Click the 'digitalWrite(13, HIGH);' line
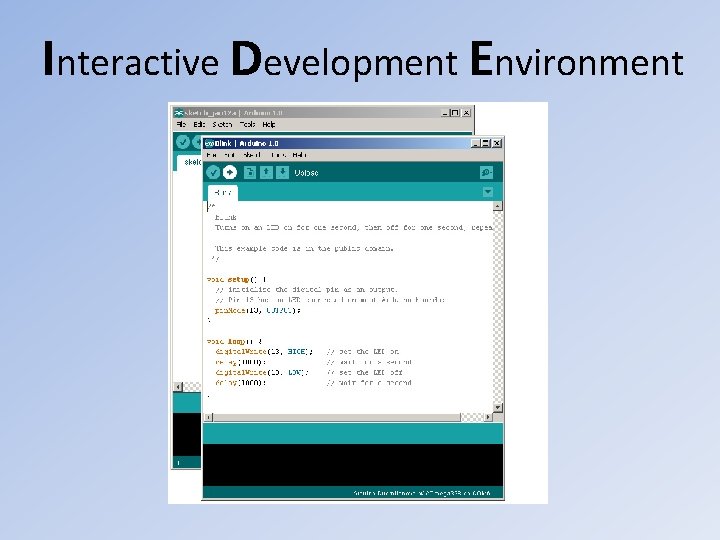 [x=264, y=352]
